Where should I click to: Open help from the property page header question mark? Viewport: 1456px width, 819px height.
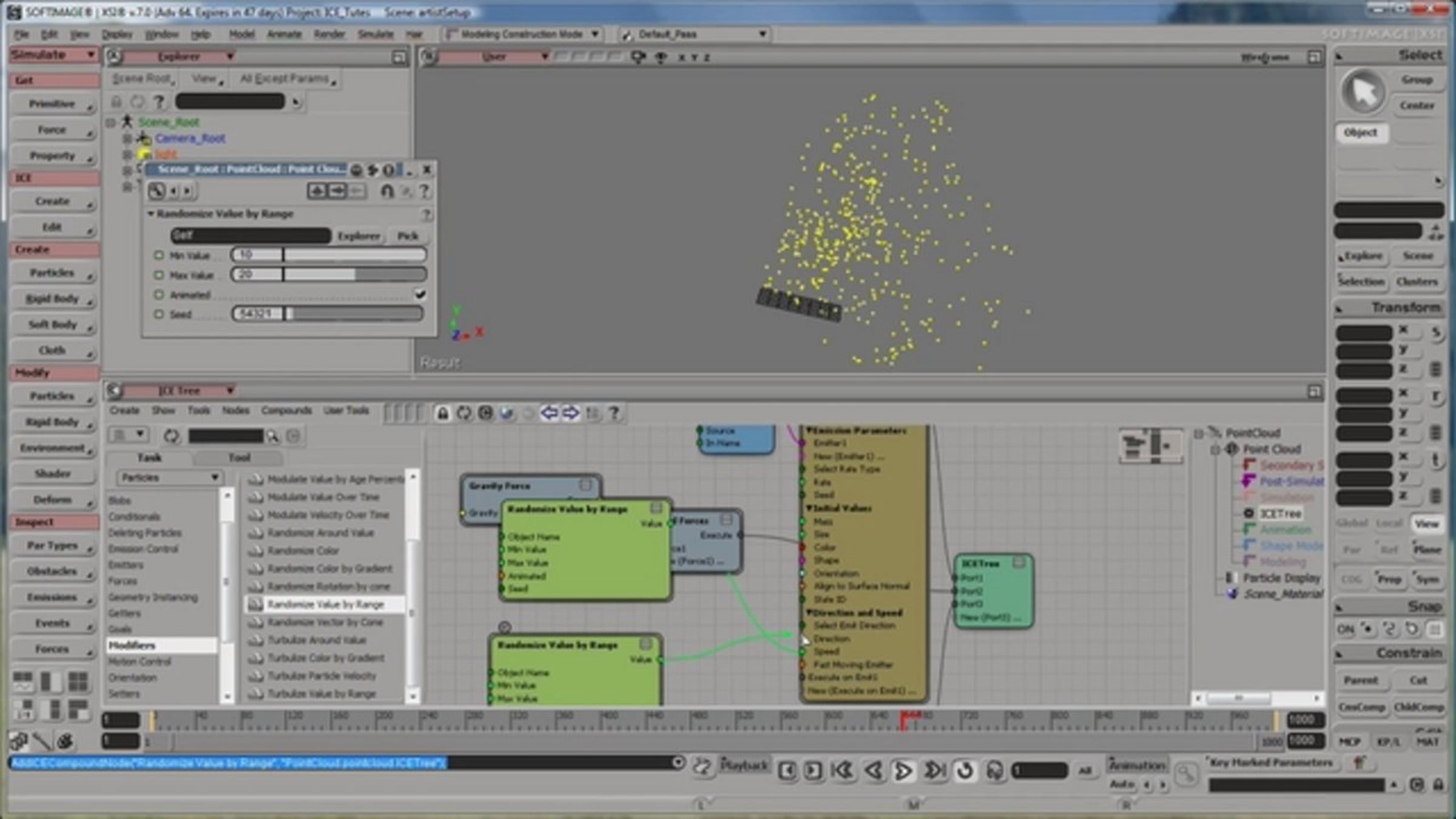pos(424,192)
